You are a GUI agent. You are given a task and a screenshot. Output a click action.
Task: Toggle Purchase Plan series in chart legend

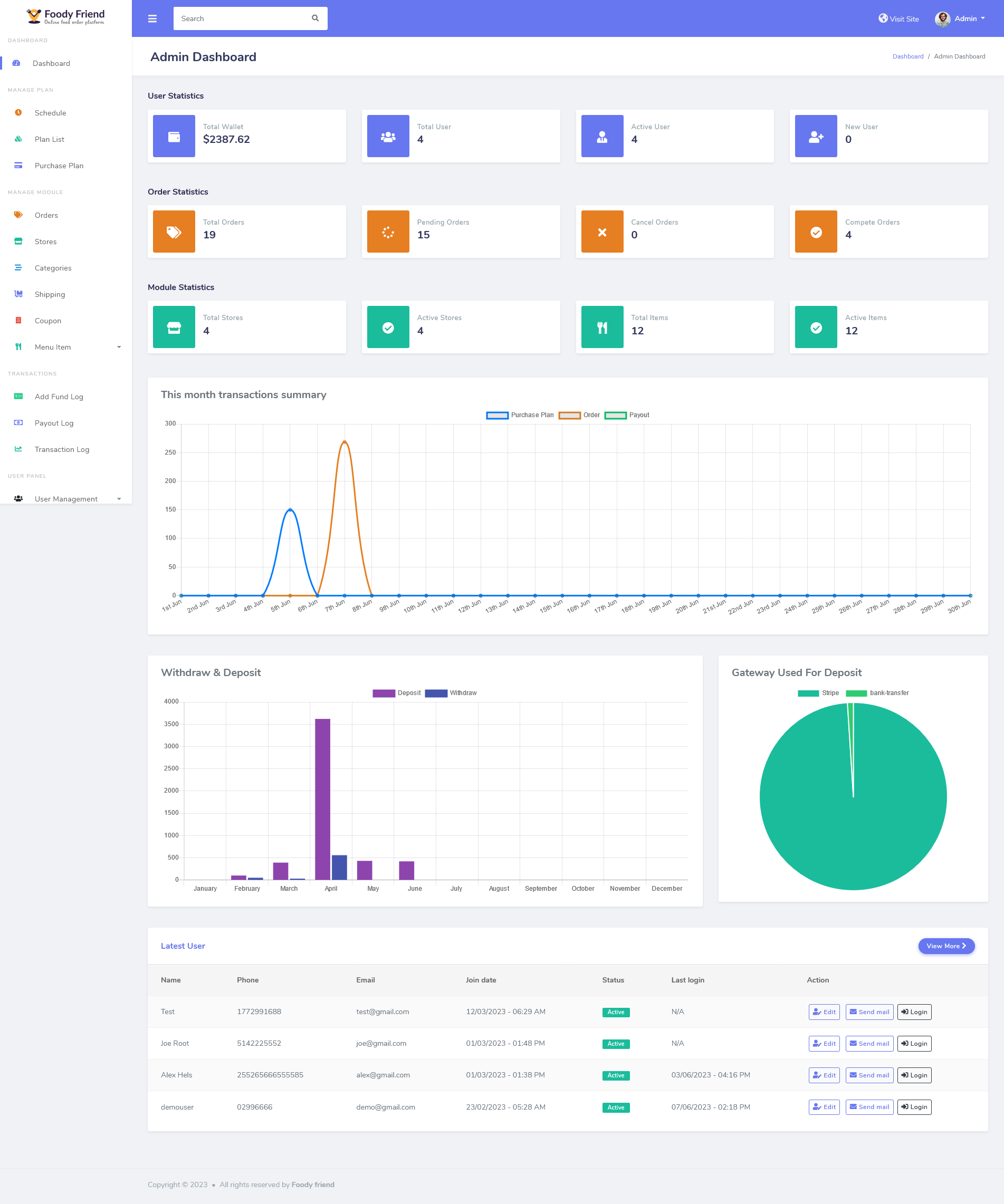point(520,415)
